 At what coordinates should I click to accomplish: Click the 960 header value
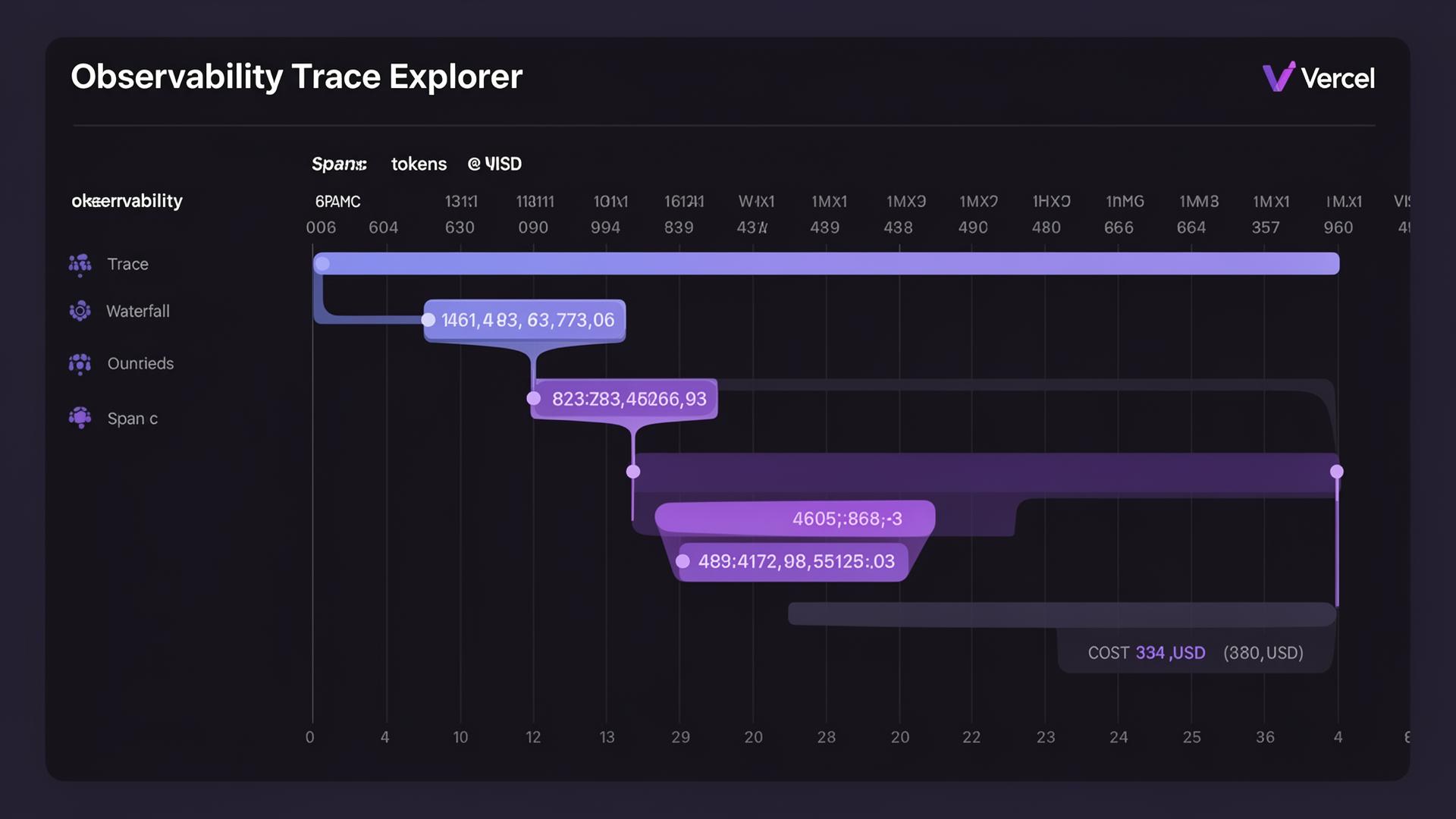coord(1338,227)
